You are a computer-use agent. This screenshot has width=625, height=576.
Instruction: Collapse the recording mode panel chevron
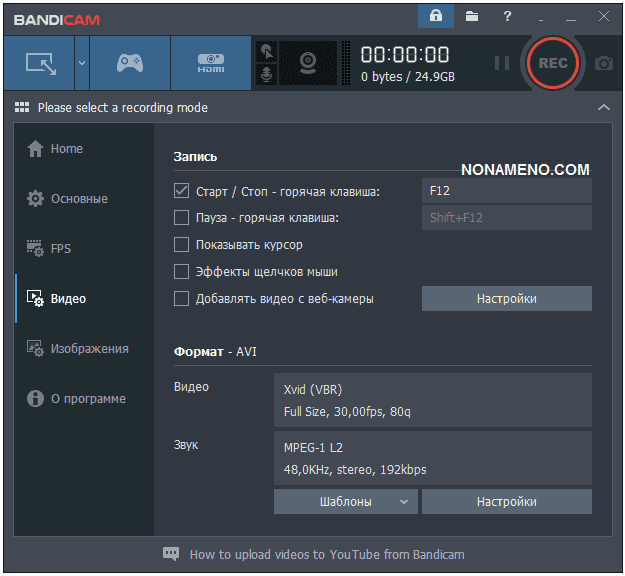pyautogui.click(x=602, y=107)
